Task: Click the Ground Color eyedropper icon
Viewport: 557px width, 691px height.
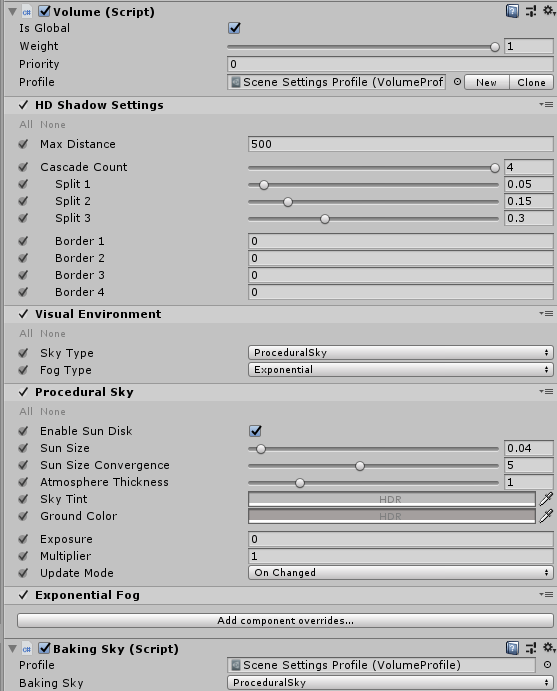Action: click(x=546, y=516)
